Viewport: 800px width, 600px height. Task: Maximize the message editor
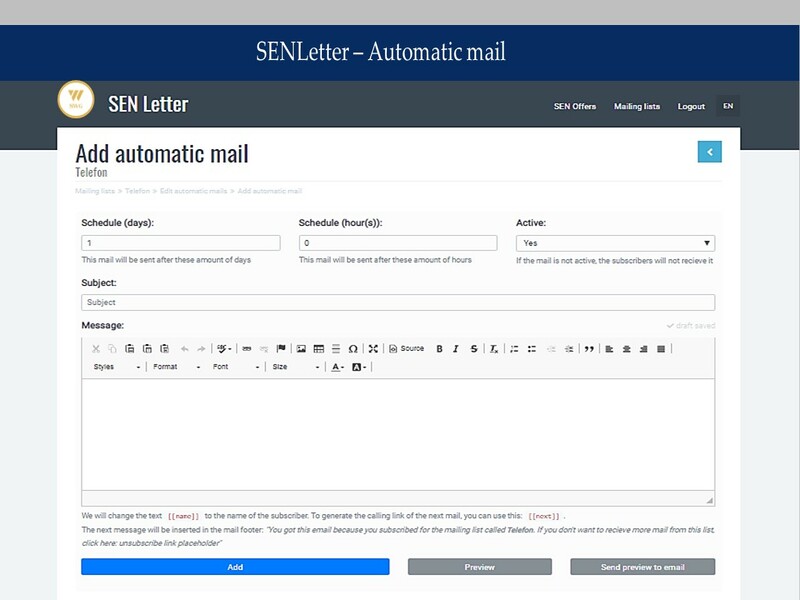[x=373, y=349]
